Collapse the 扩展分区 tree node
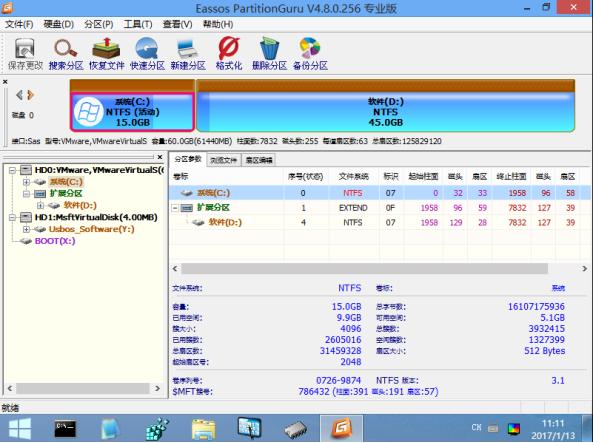 point(26,194)
